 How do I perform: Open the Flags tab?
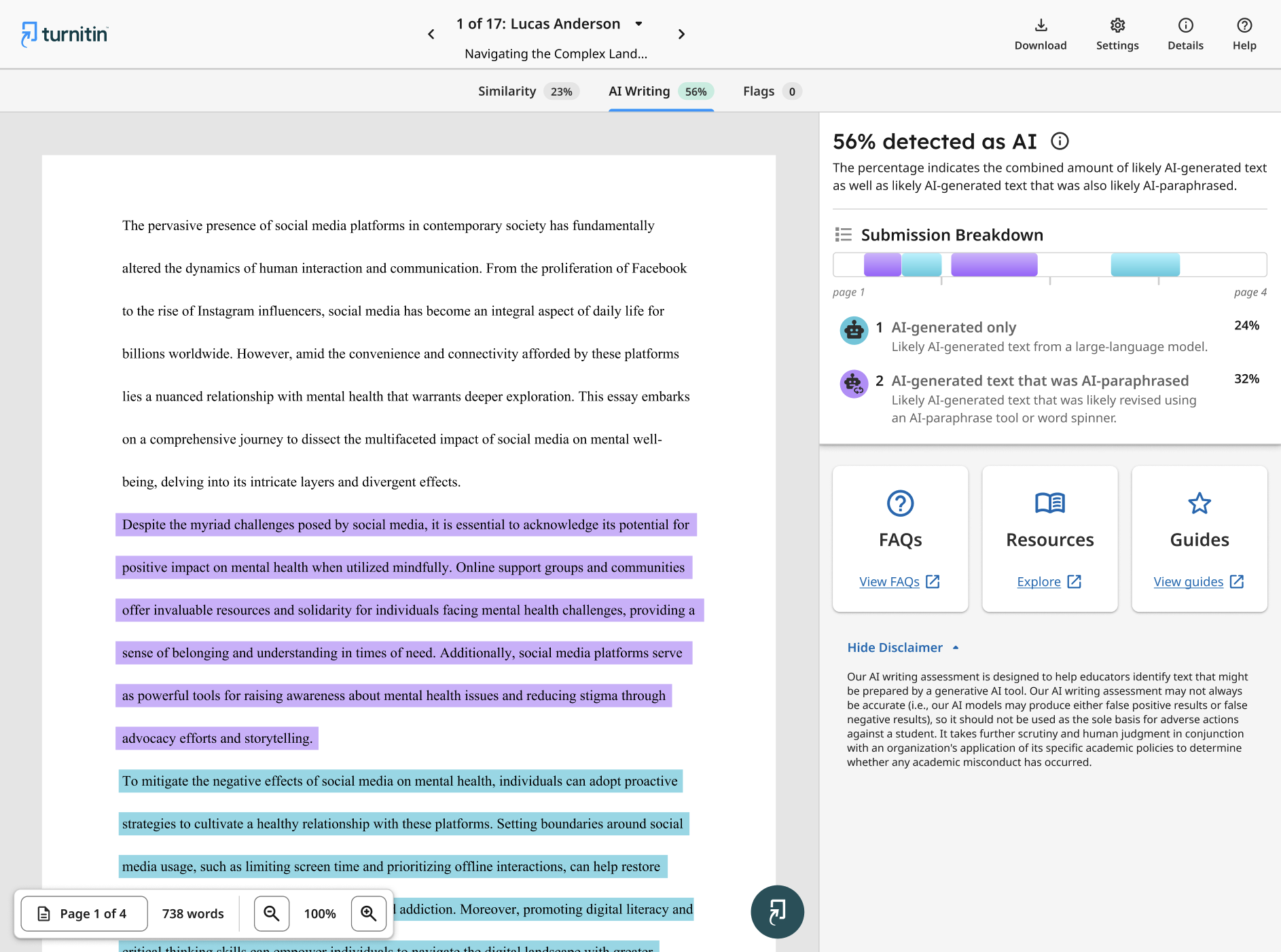click(x=759, y=91)
